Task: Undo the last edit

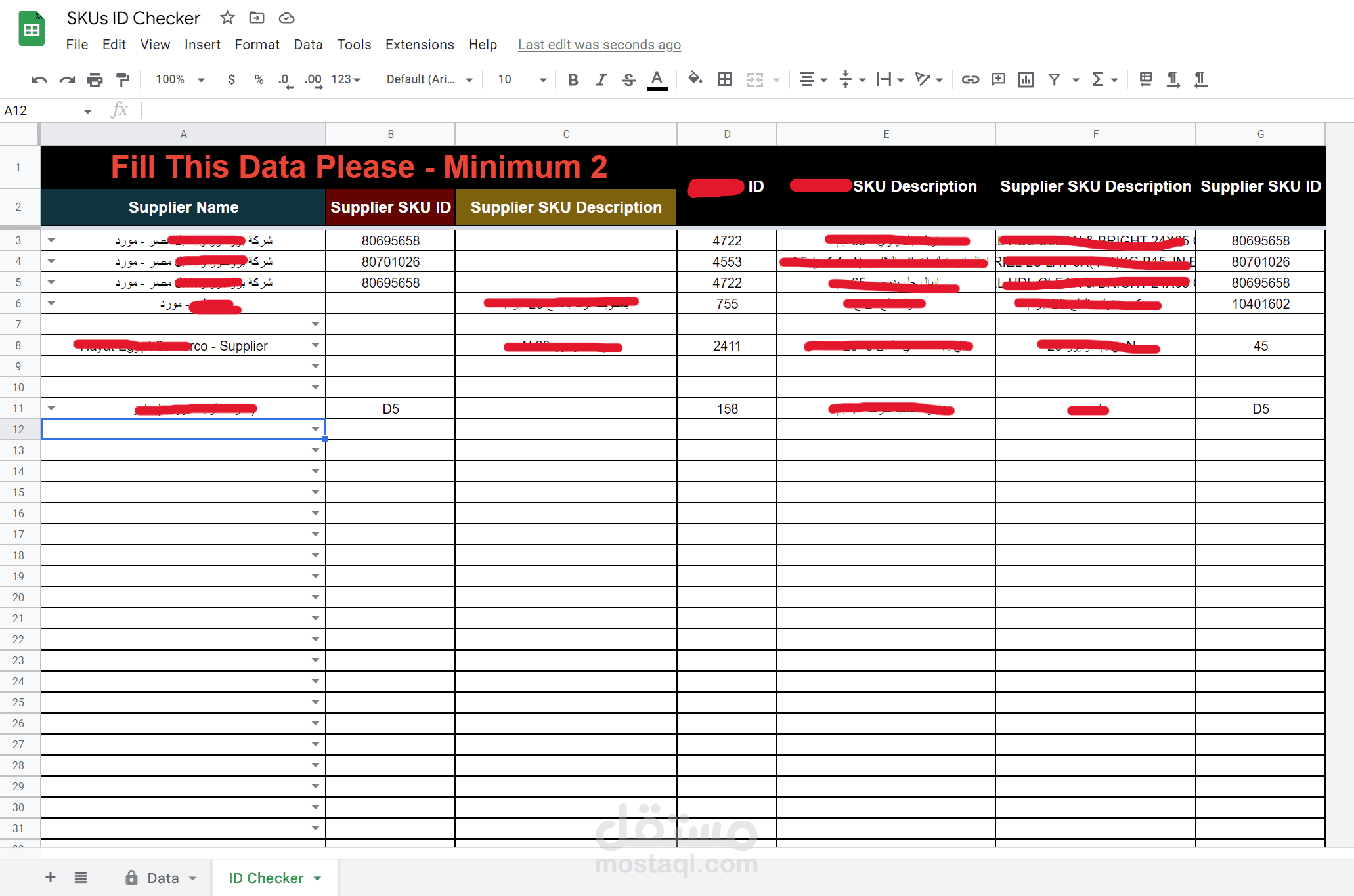Action: coord(39,79)
